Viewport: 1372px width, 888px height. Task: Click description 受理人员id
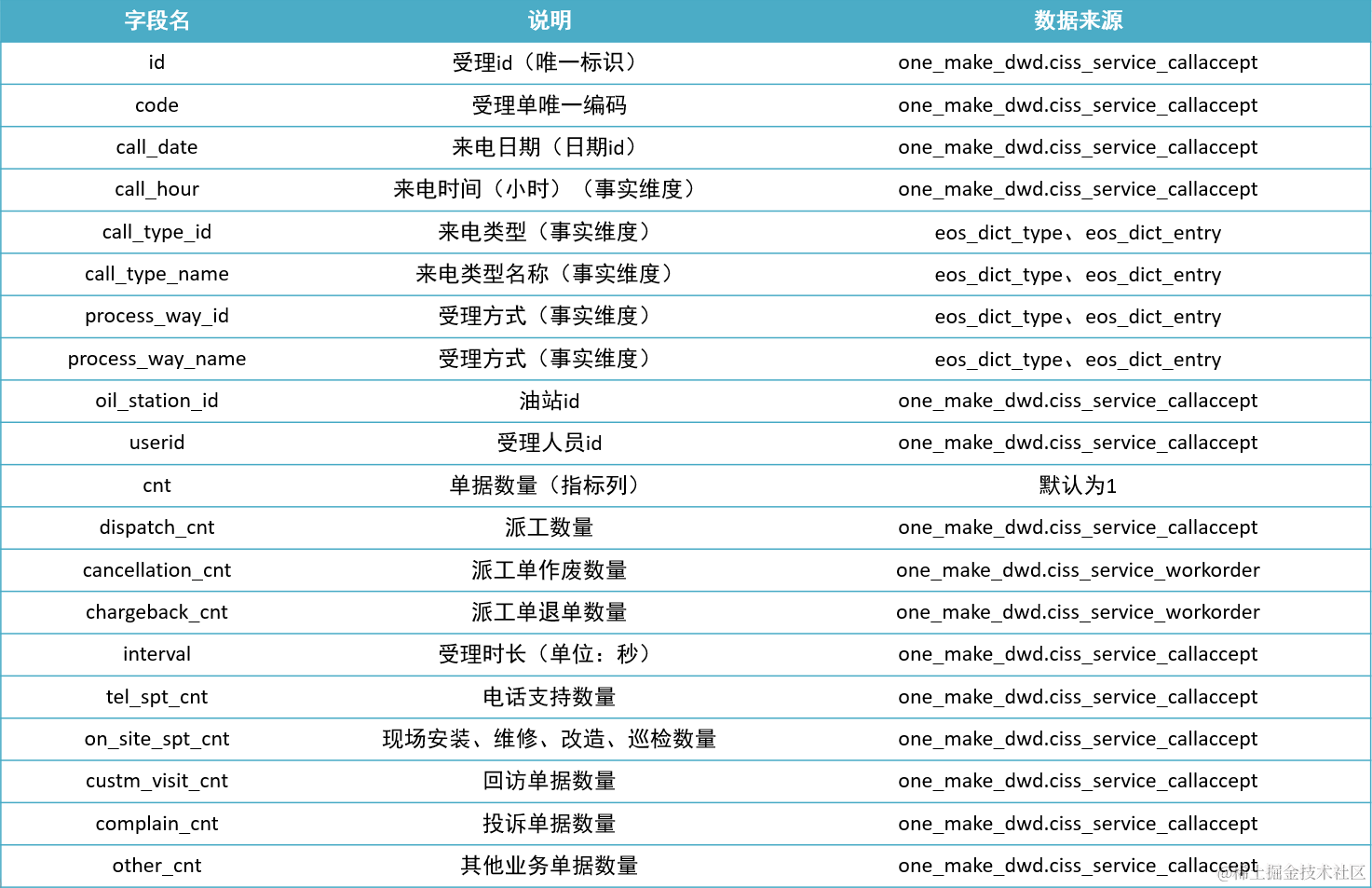[x=549, y=443]
